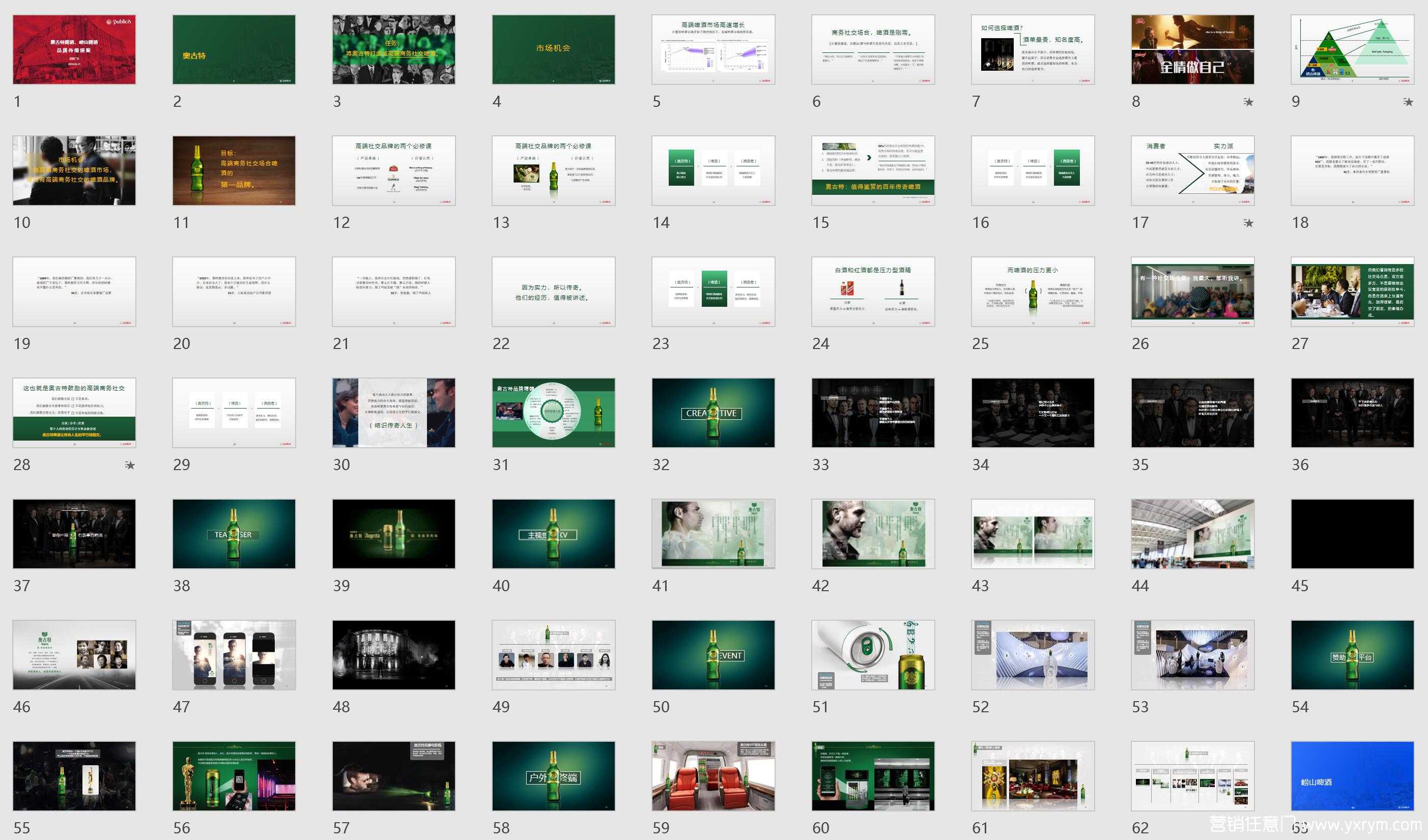Select slide 22 with 因为实力 所以传奇

[x=554, y=292]
